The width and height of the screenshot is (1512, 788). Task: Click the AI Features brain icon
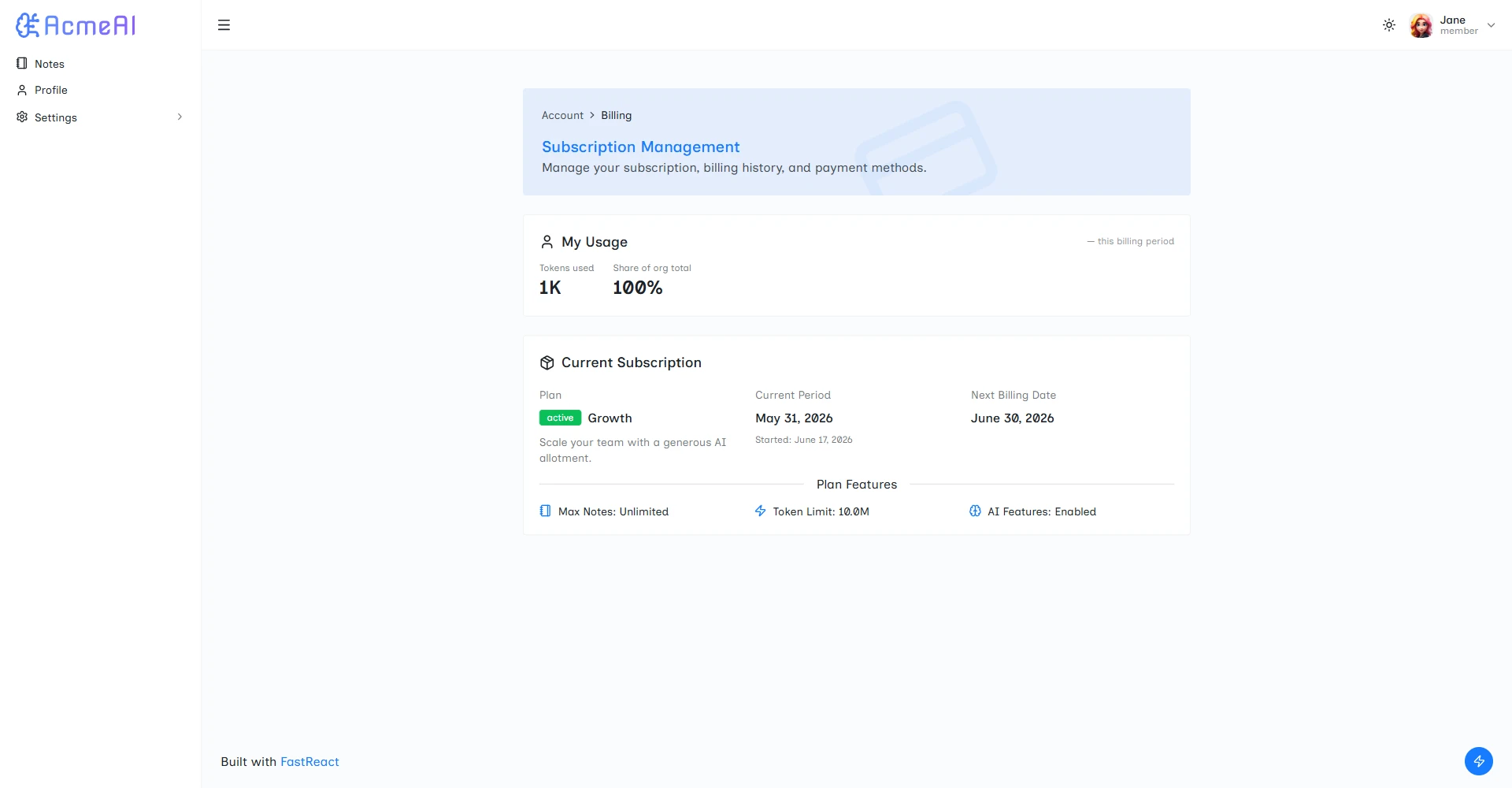(x=975, y=511)
